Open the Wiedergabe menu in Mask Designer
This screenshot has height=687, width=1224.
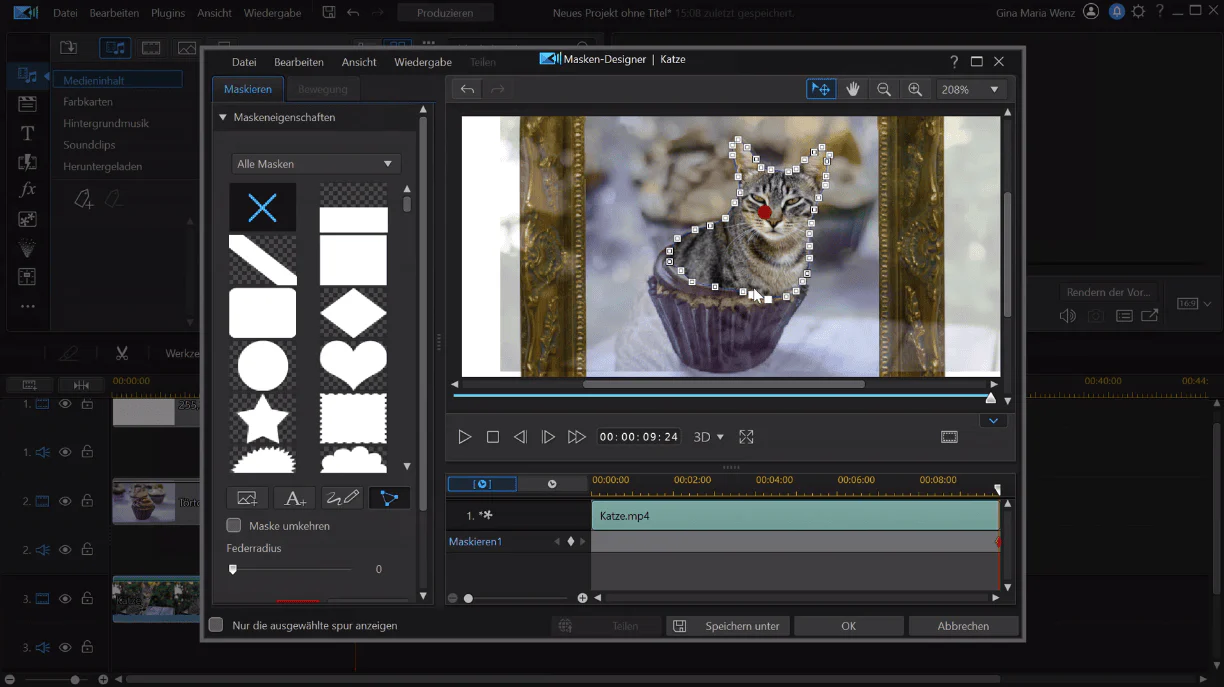coord(423,62)
